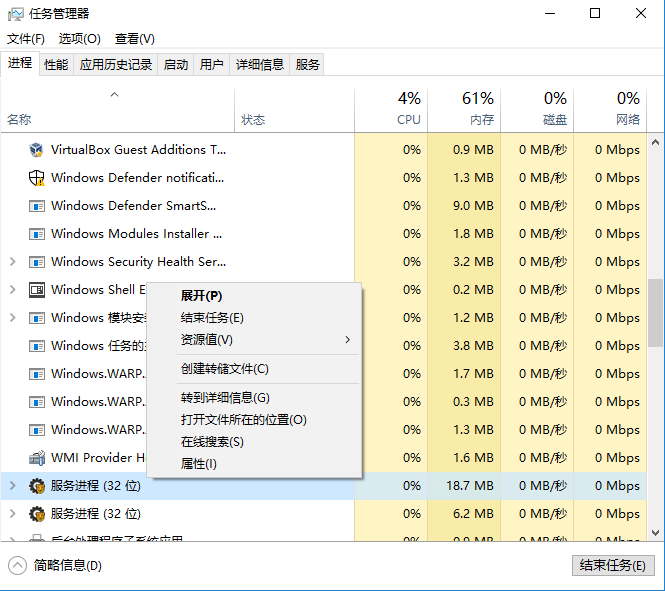Click the gear icon of the 6.2 MB 服务进程
Image resolution: width=665 pixels, height=591 pixels.
[x=37, y=514]
